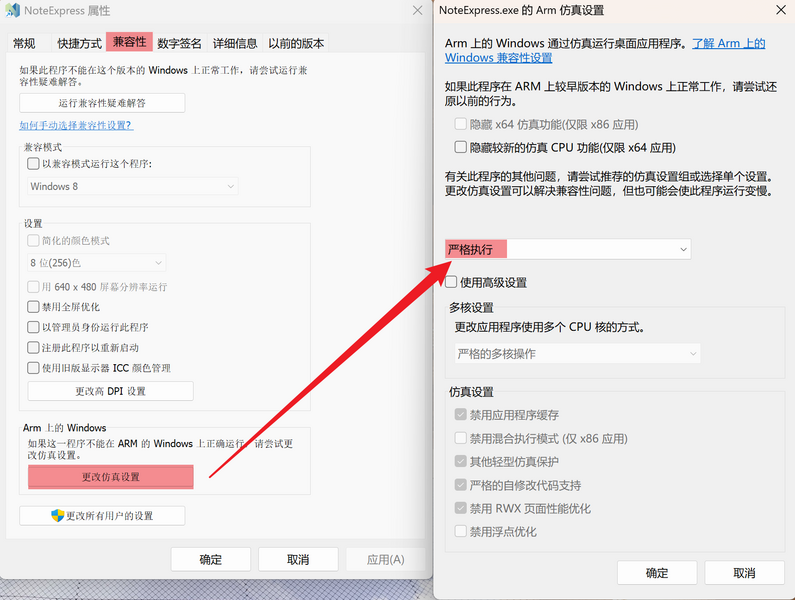This screenshot has height=600, width=795.
Task: Toggle 简化的颜色模式 checkbox
Action: [33, 240]
